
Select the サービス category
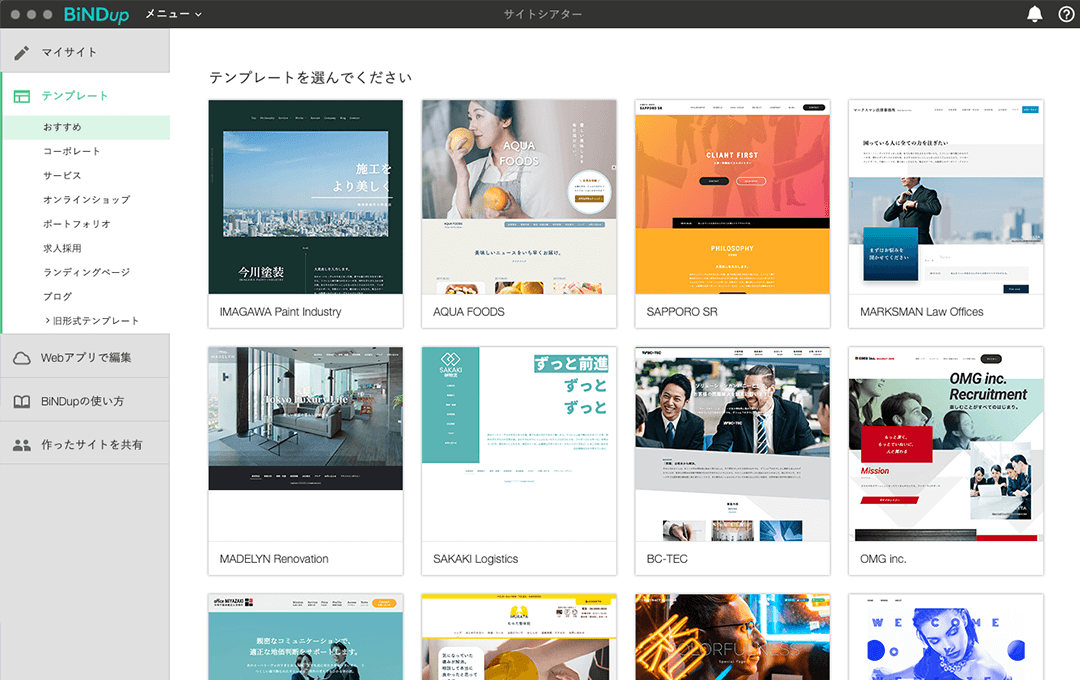[62, 176]
